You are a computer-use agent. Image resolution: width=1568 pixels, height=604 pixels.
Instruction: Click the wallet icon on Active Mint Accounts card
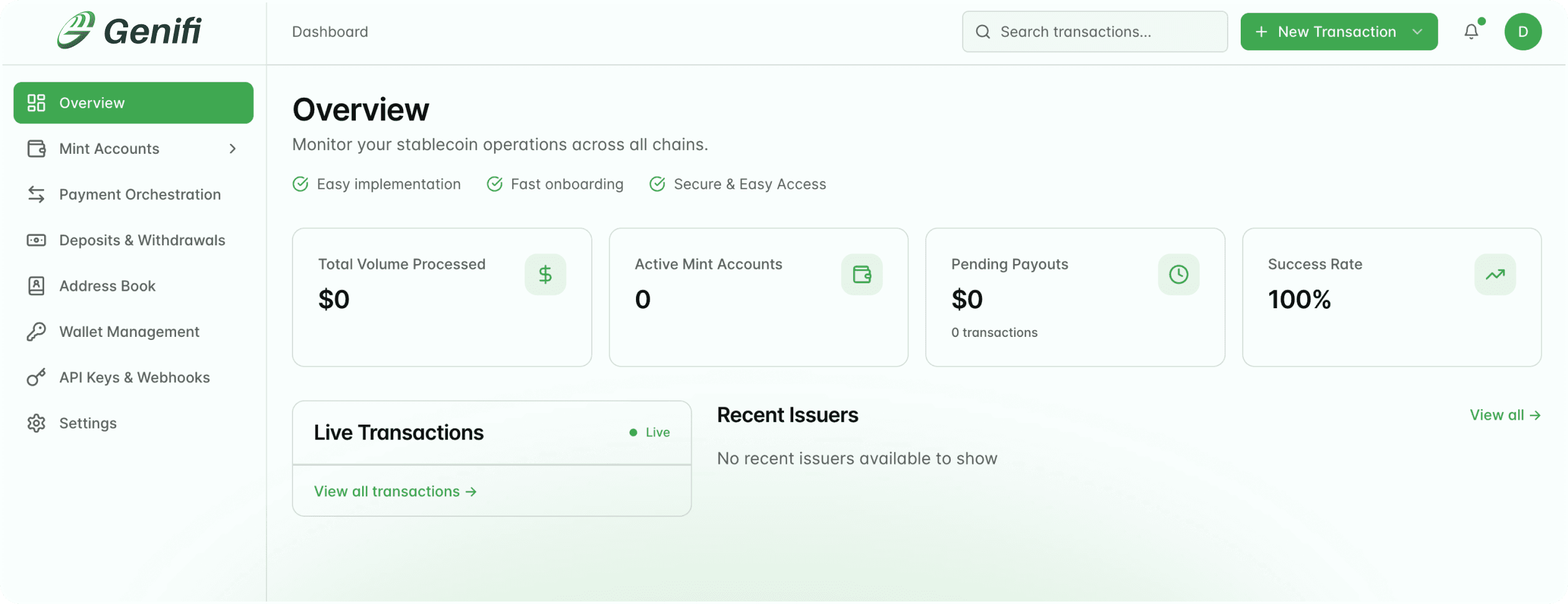click(x=862, y=274)
